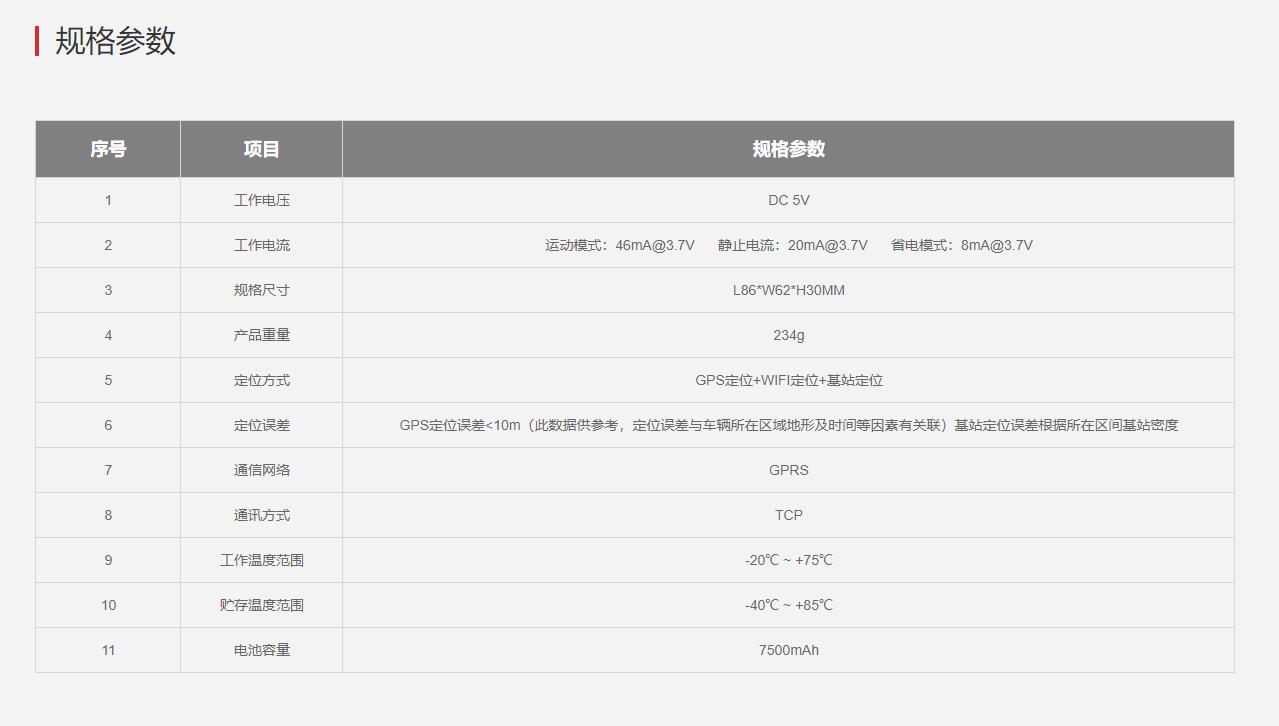Image resolution: width=1279 pixels, height=726 pixels.
Task: Click the -20℃ ~ +75℃ temperature value
Action: [788, 560]
